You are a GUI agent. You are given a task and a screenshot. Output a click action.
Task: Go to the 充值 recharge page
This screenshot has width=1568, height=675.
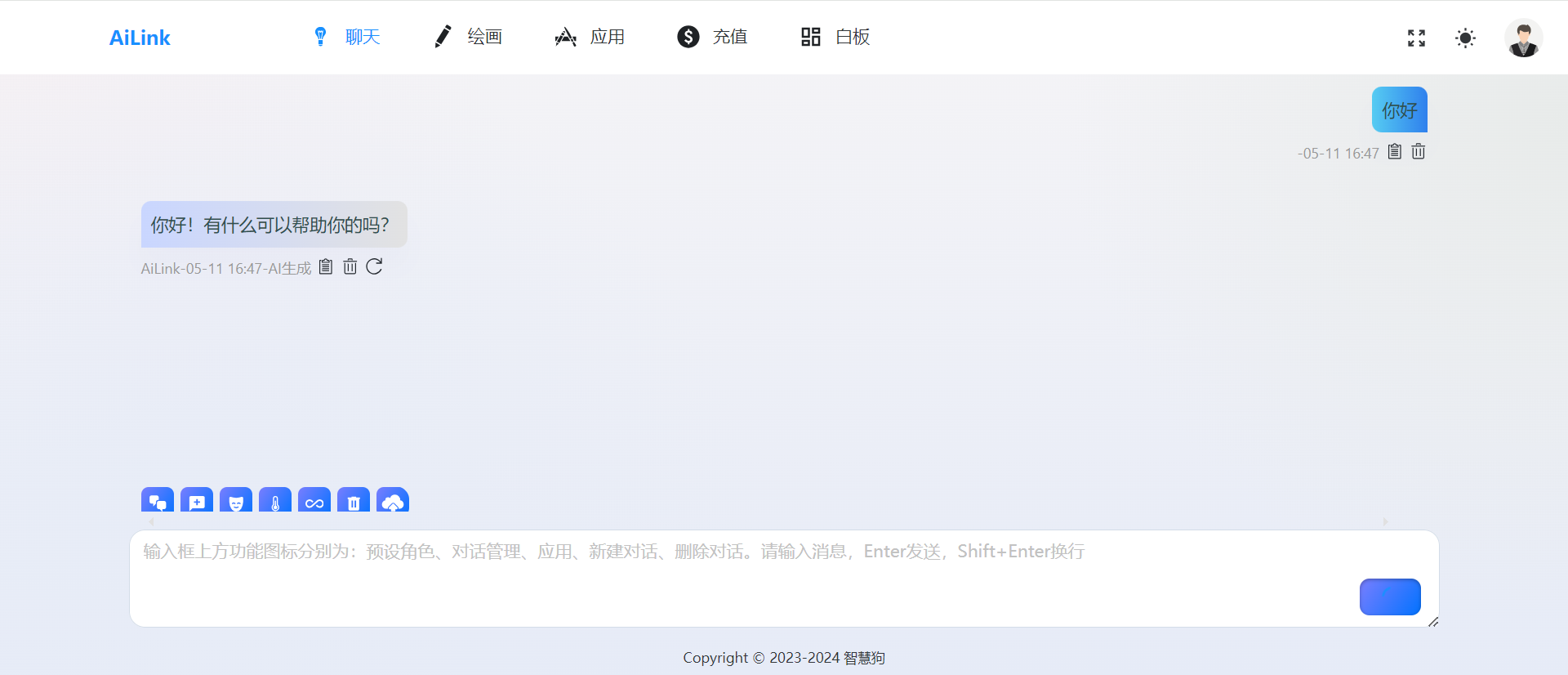click(712, 37)
